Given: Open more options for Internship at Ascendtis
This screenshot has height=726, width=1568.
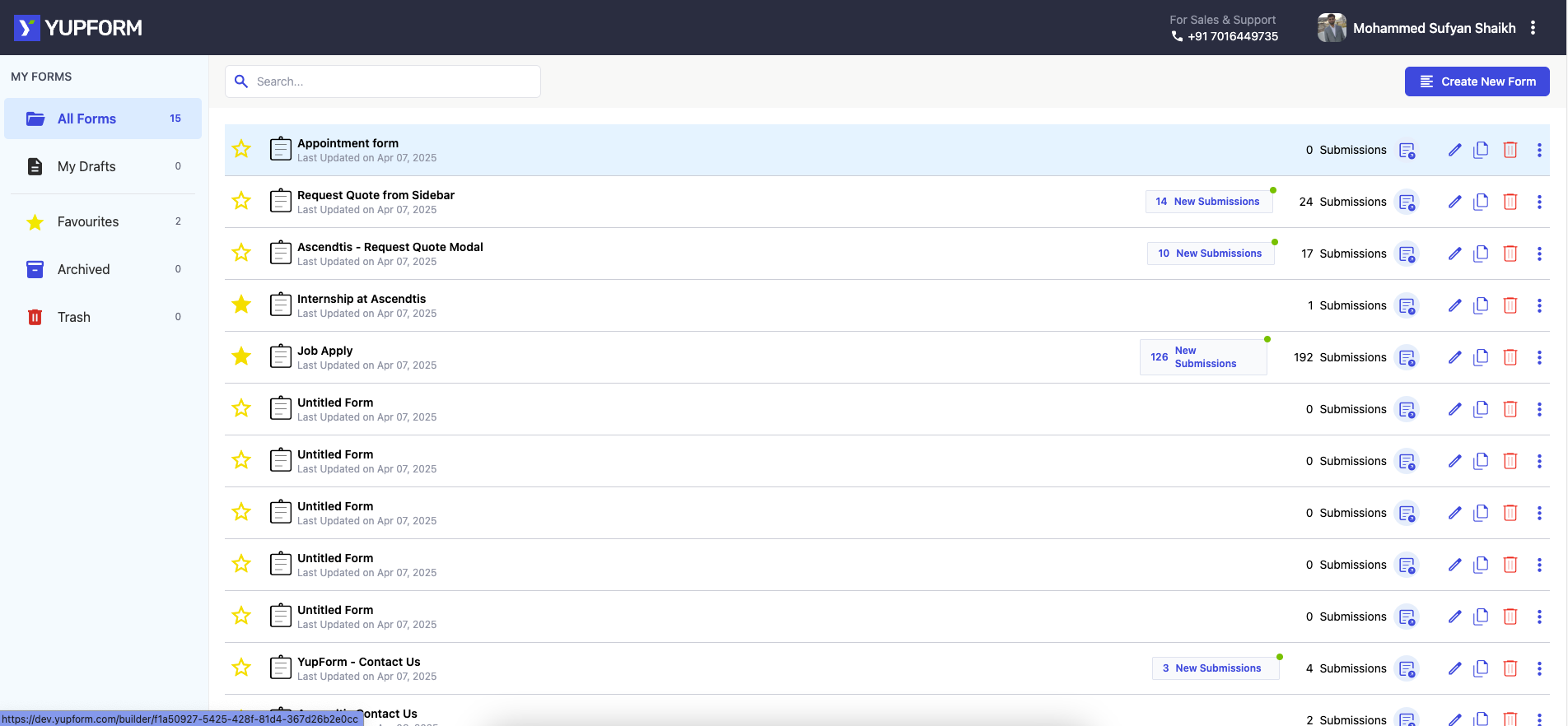Looking at the screenshot, I should tap(1539, 305).
